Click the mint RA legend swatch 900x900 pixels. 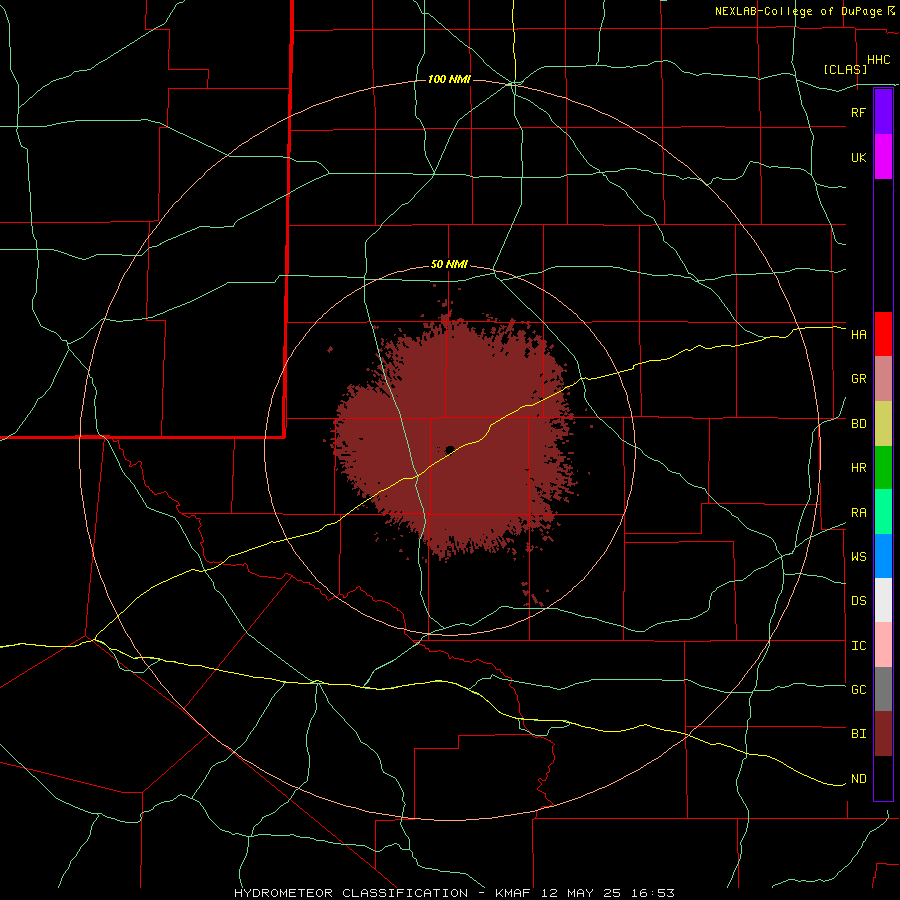(883, 511)
